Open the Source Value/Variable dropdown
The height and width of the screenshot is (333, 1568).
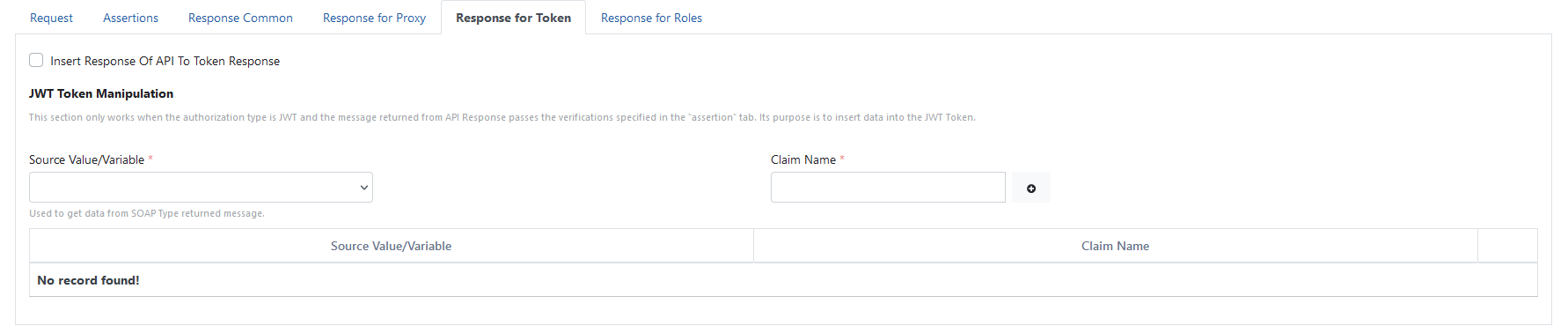click(201, 188)
